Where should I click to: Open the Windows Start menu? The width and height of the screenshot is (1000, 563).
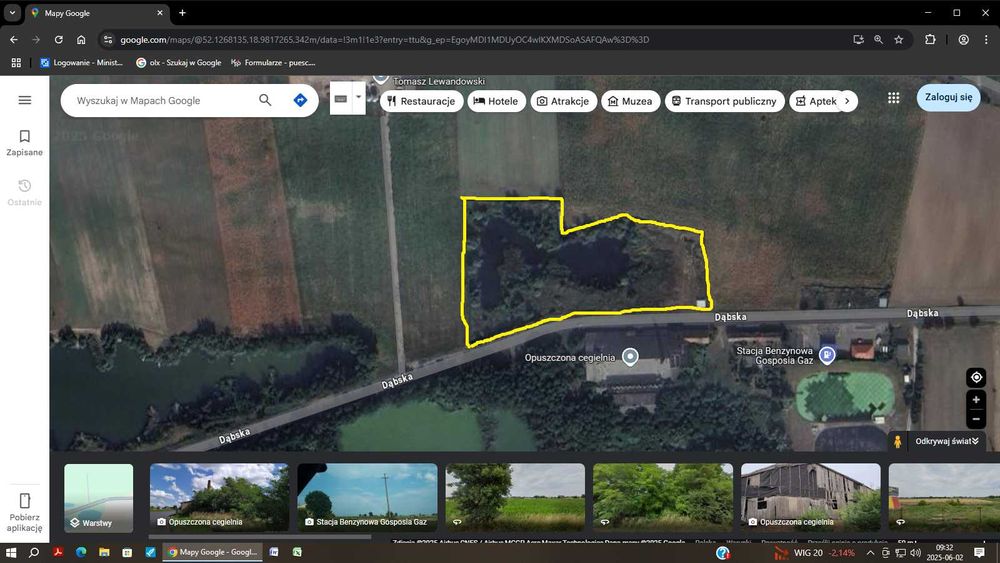(11, 552)
